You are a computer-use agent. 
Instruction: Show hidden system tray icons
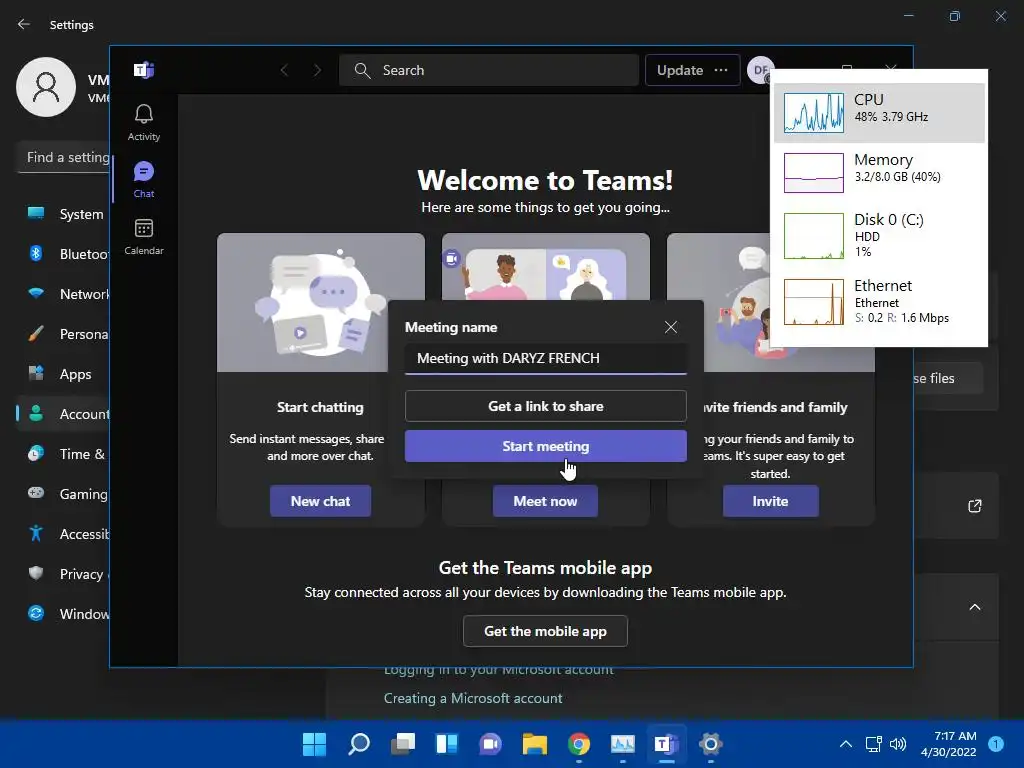pyautogui.click(x=845, y=744)
